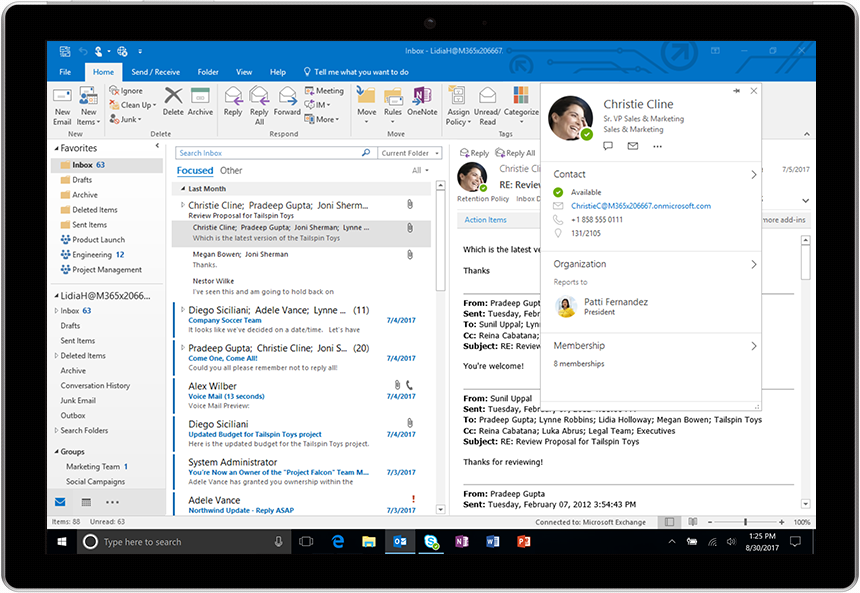This screenshot has width=860, height=593.
Task: Open the Engineering group folder
Action: tap(92, 255)
